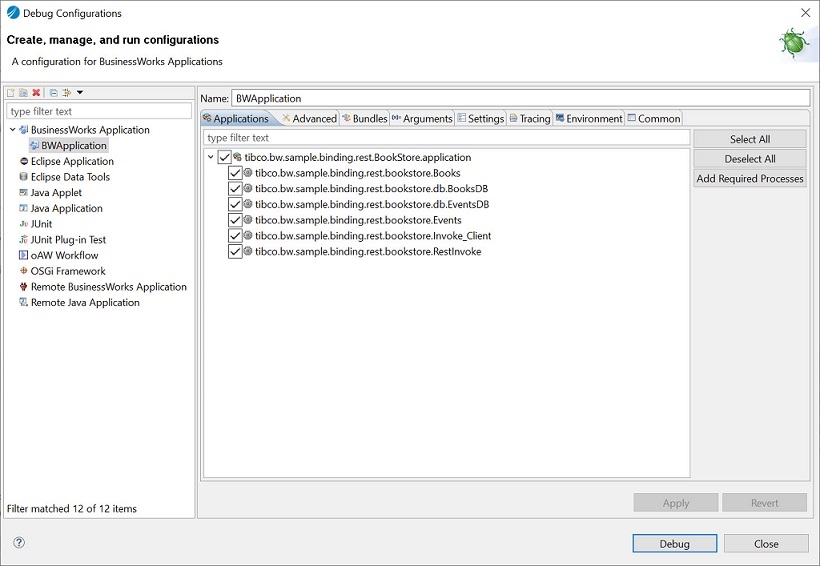
Task: Uncheck the bookstore.RestInvoke process checkbox
Action: click(x=235, y=252)
